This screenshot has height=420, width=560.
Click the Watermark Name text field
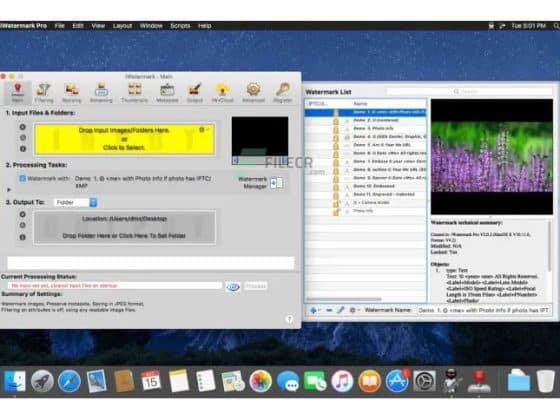(x=483, y=310)
